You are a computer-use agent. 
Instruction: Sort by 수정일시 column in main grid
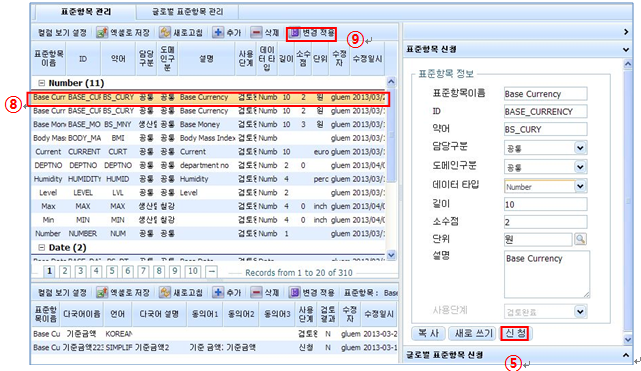coord(367,59)
